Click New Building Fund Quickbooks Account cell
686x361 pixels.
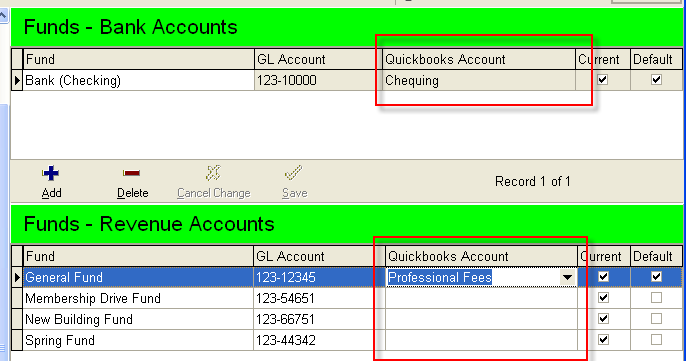point(481,319)
